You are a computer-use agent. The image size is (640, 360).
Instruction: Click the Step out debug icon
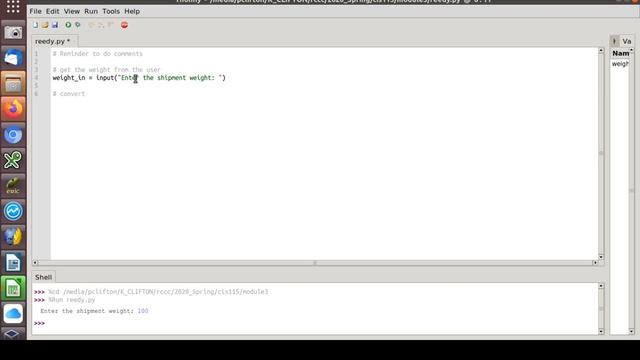(x=110, y=25)
